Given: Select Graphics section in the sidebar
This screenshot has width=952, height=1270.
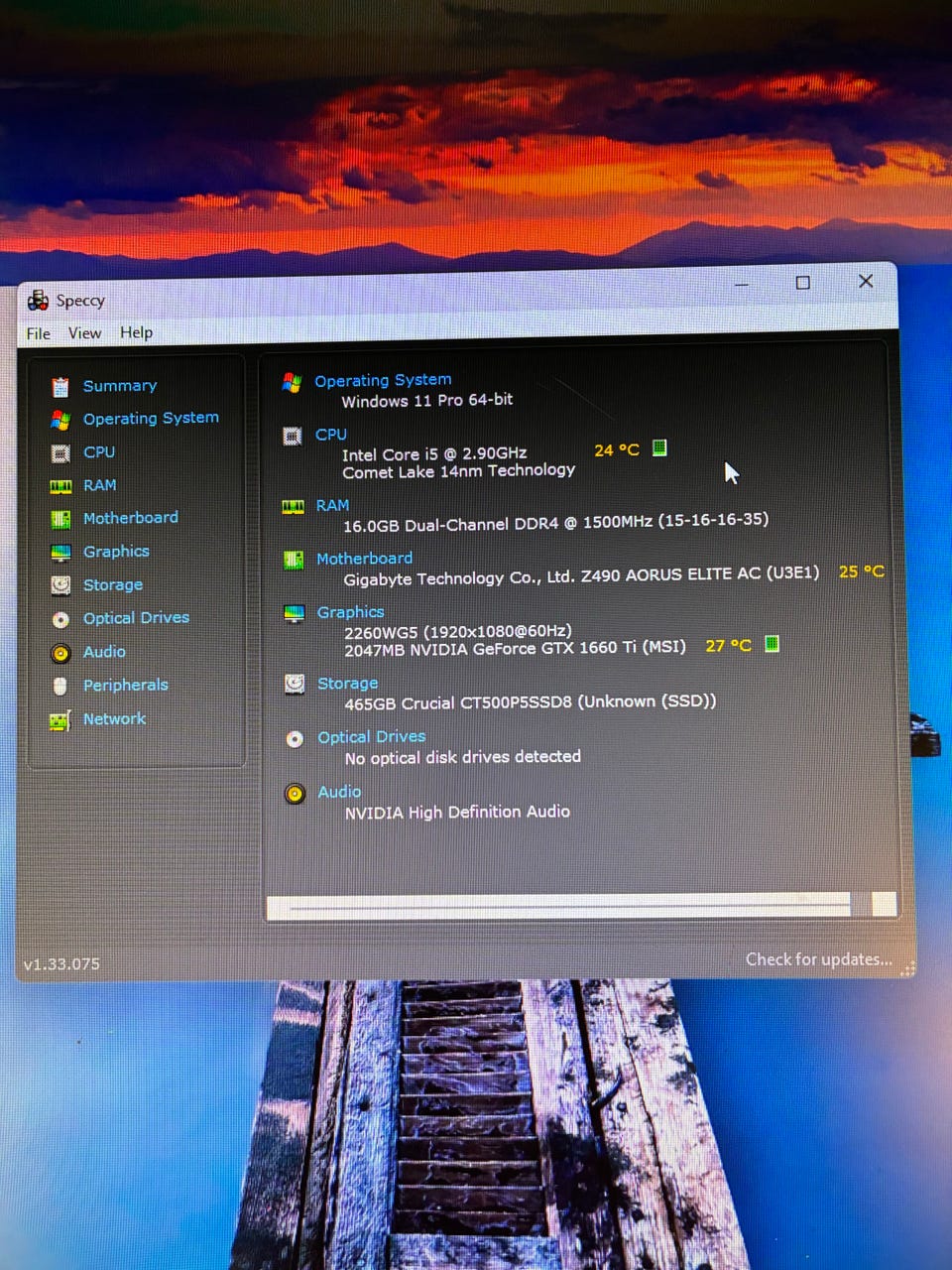Looking at the screenshot, I should point(116,552).
